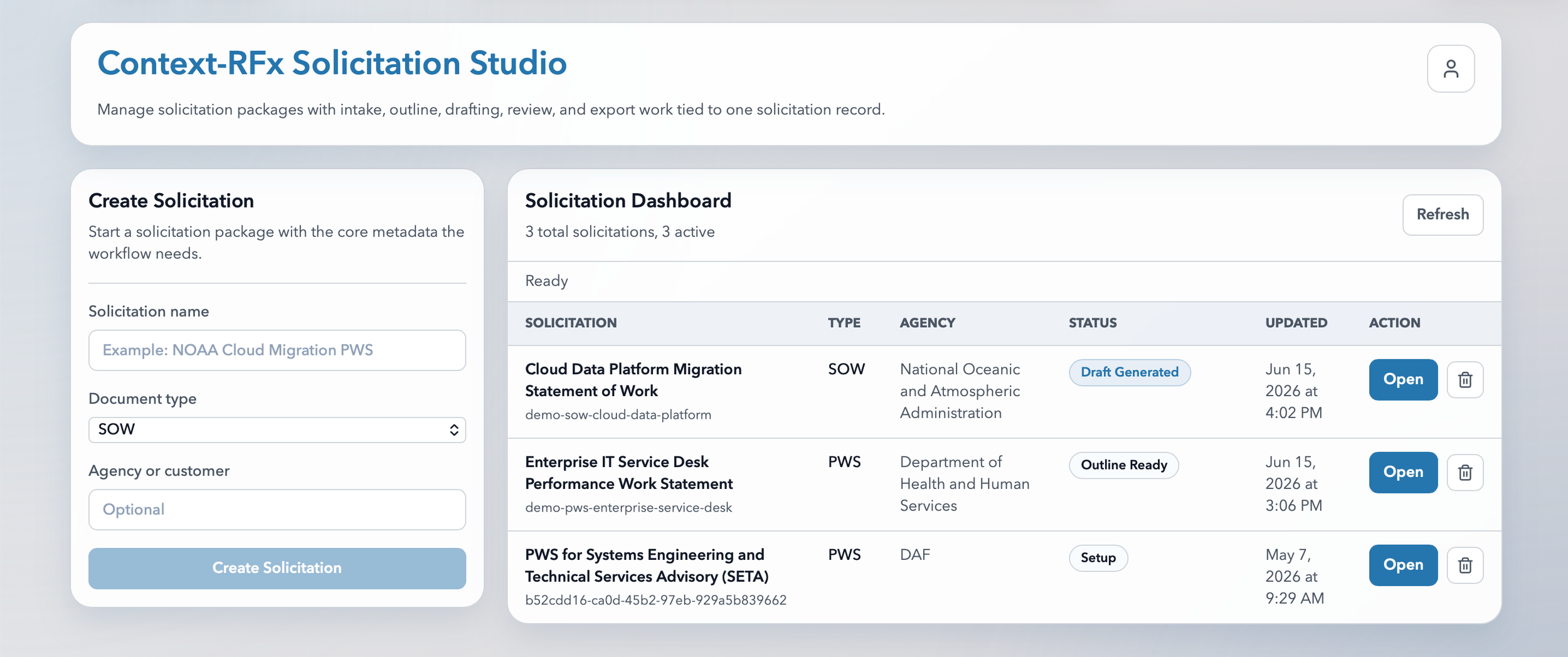Open the SETA PWS solicitation

[1402, 565]
